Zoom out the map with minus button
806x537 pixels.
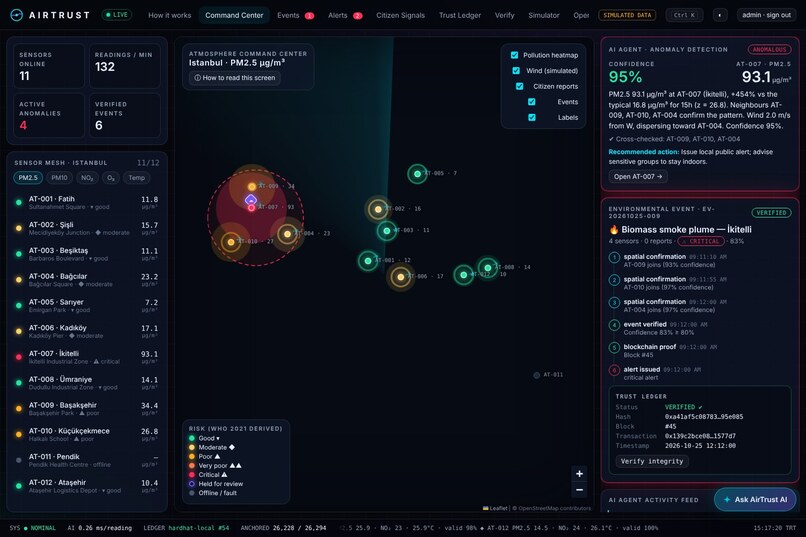coord(579,490)
